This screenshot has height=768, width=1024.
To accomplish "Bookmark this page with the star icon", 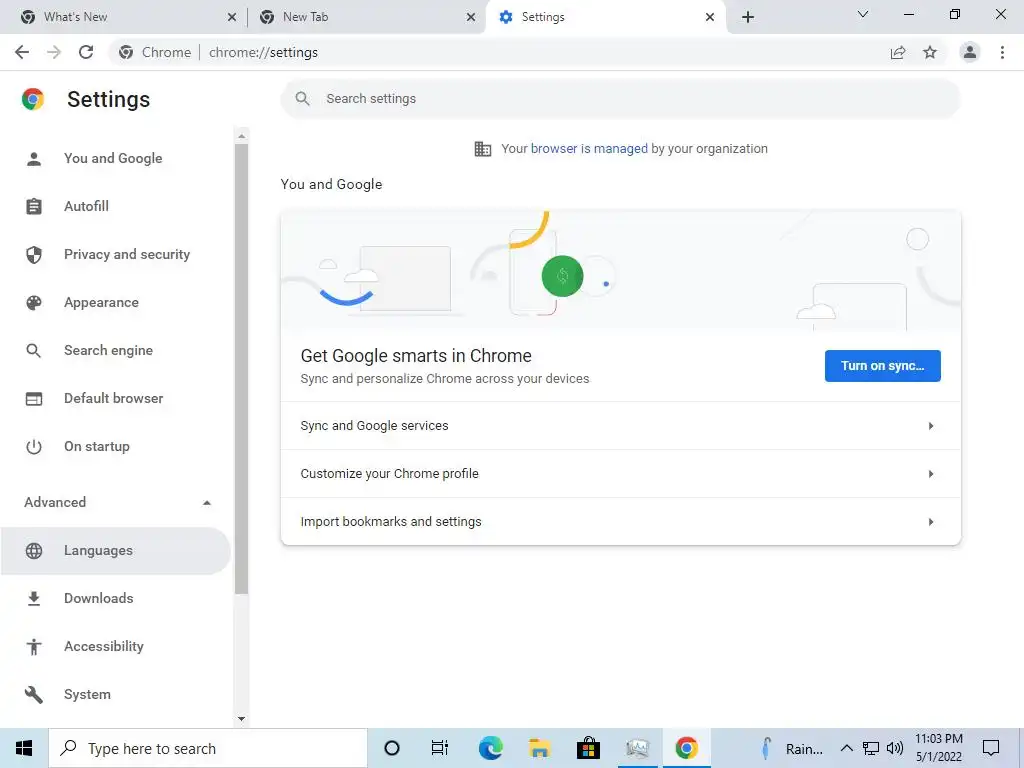I will [930, 52].
